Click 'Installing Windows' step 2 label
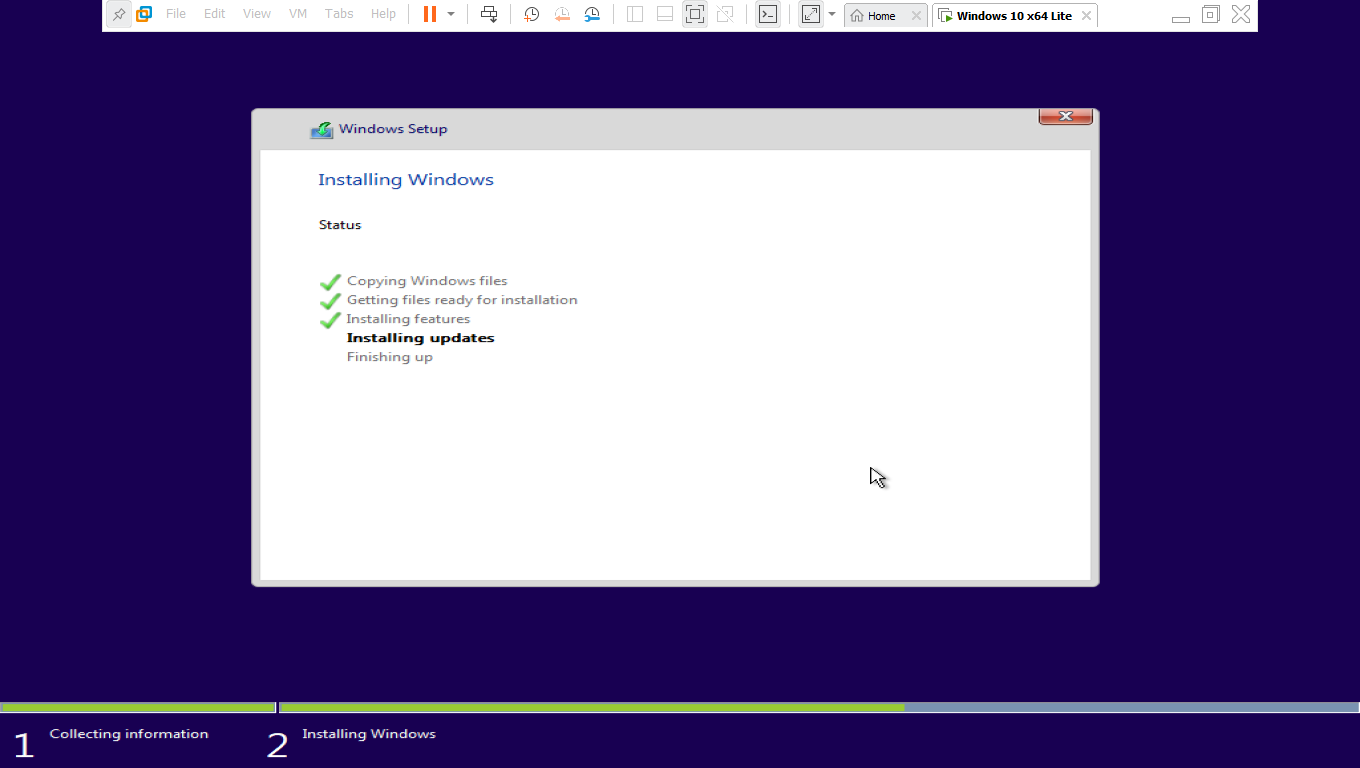 tap(369, 734)
